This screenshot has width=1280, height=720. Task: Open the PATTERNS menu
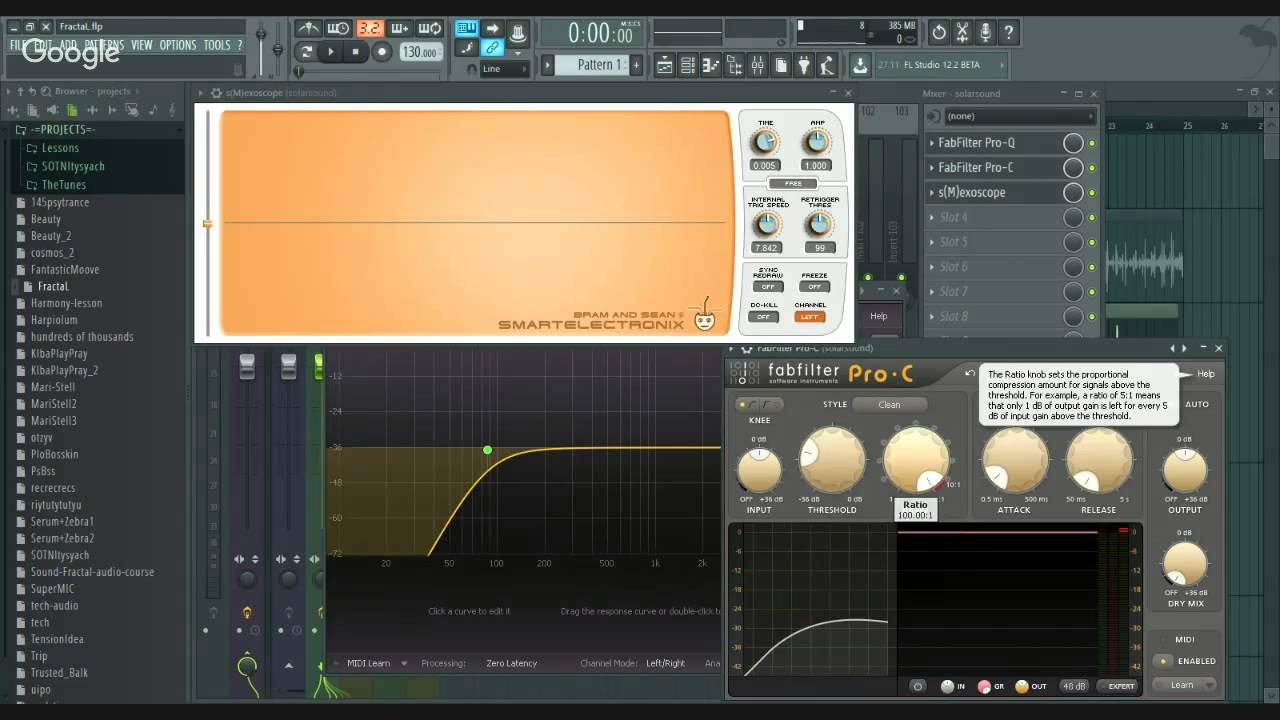104,45
